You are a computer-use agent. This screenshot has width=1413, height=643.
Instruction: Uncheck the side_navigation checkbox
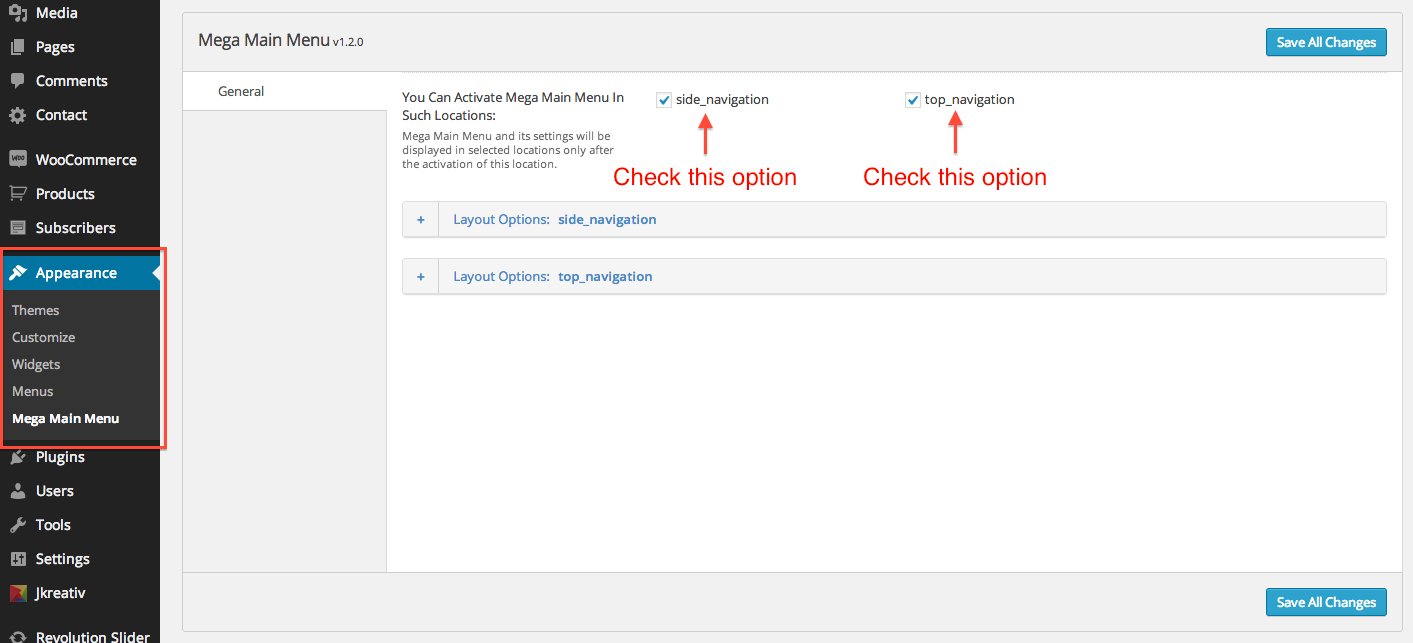[664, 100]
